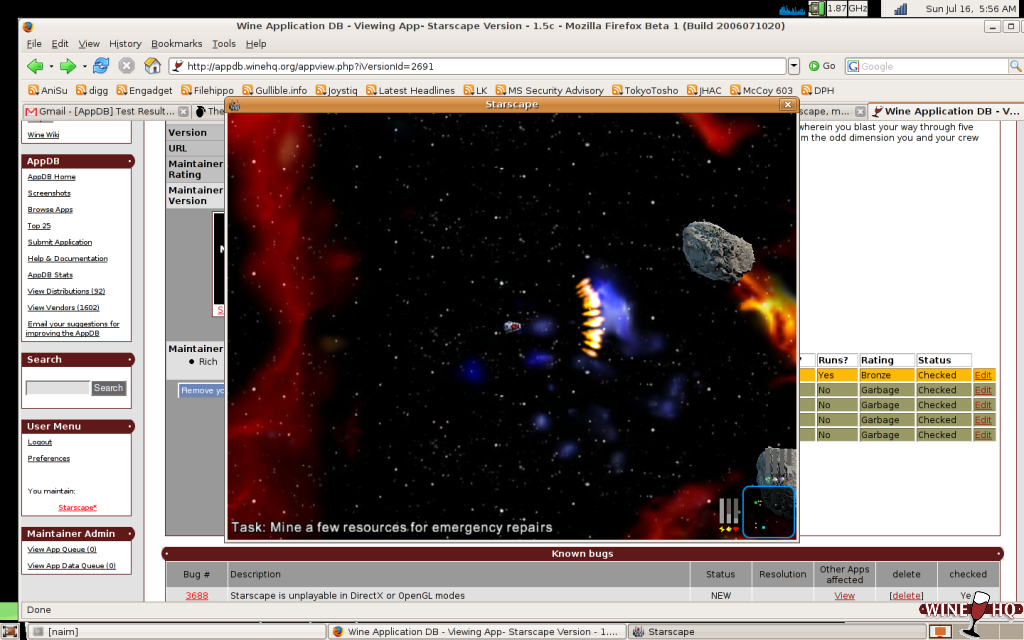Open the DPH bookmark feed

[x=818, y=91]
